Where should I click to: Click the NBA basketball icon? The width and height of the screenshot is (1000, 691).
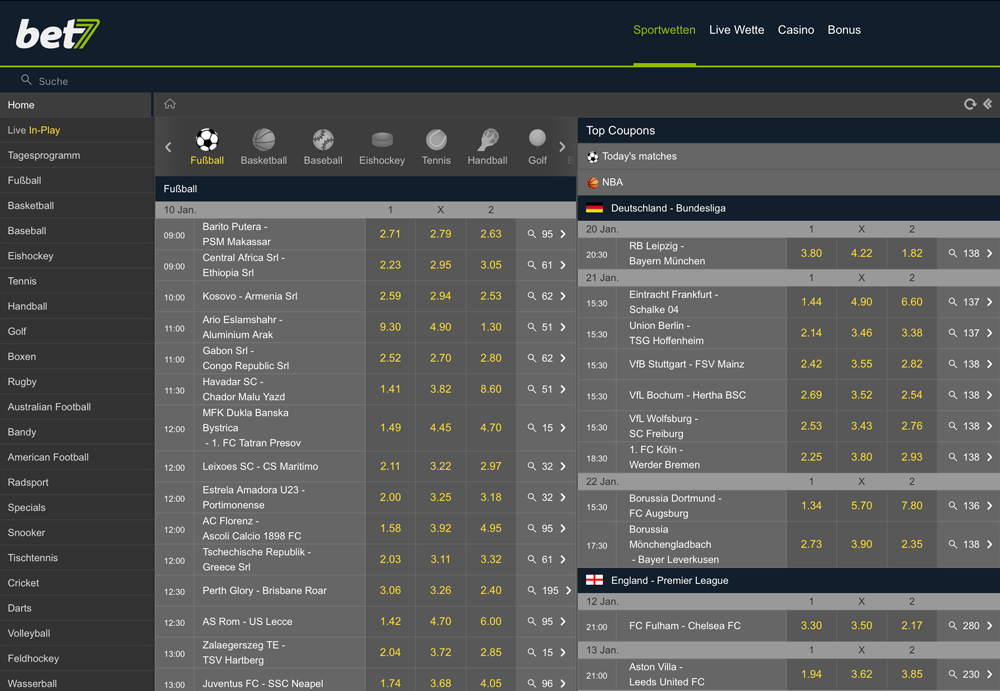(x=592, y=182)
